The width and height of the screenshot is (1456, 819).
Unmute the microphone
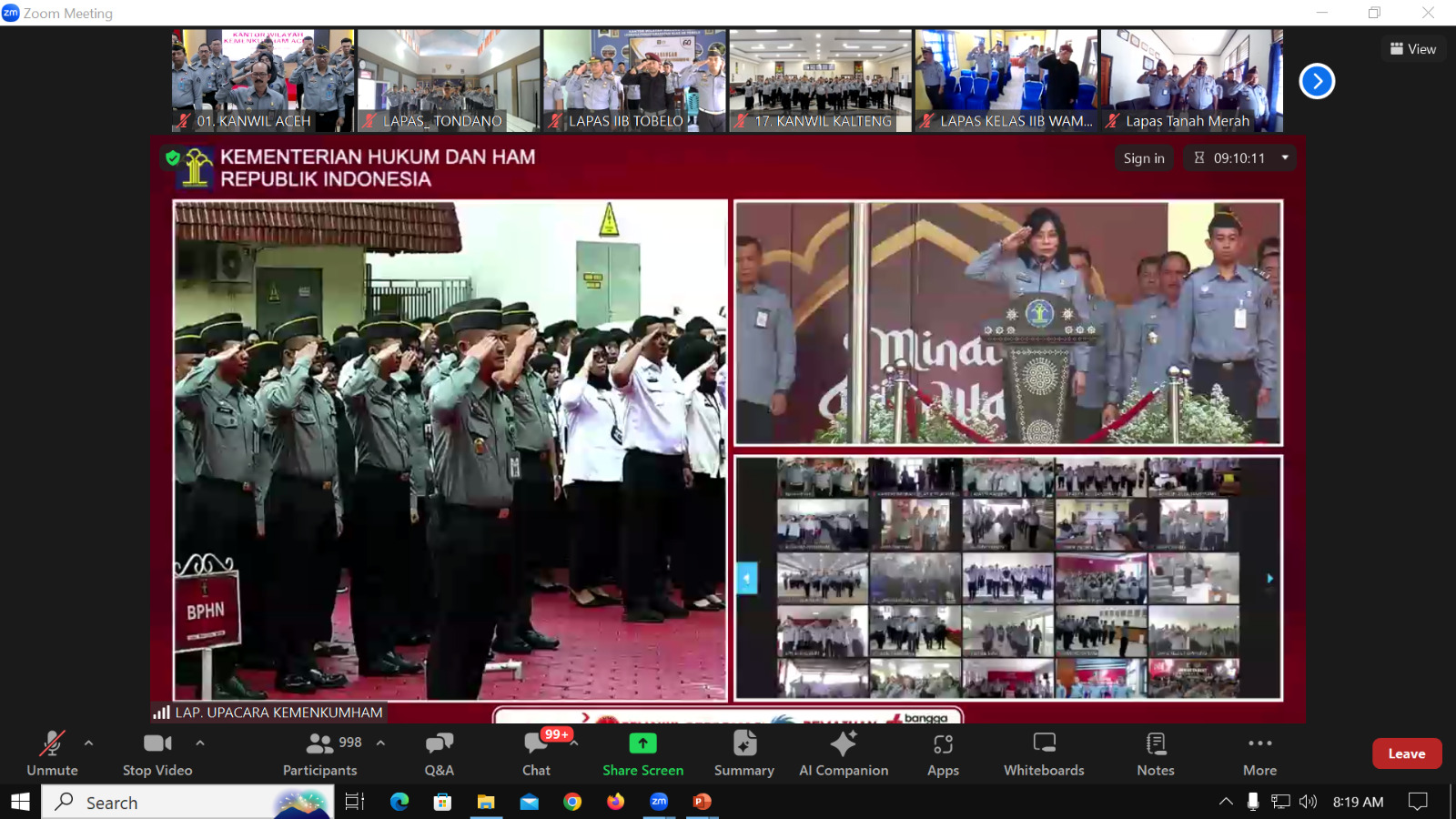[52, 753]
